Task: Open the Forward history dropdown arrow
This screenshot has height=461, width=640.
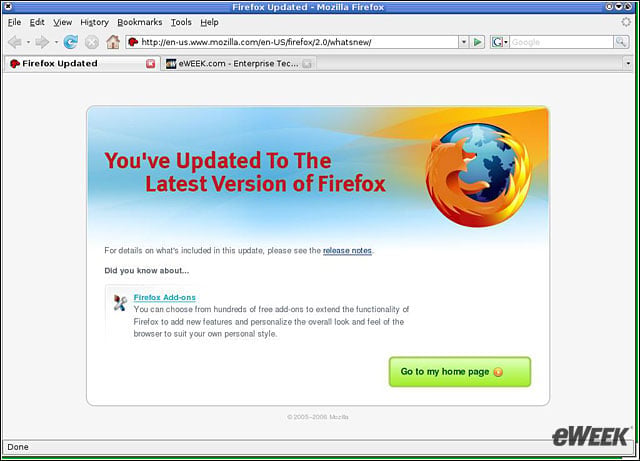Action: tap(56, 42)
